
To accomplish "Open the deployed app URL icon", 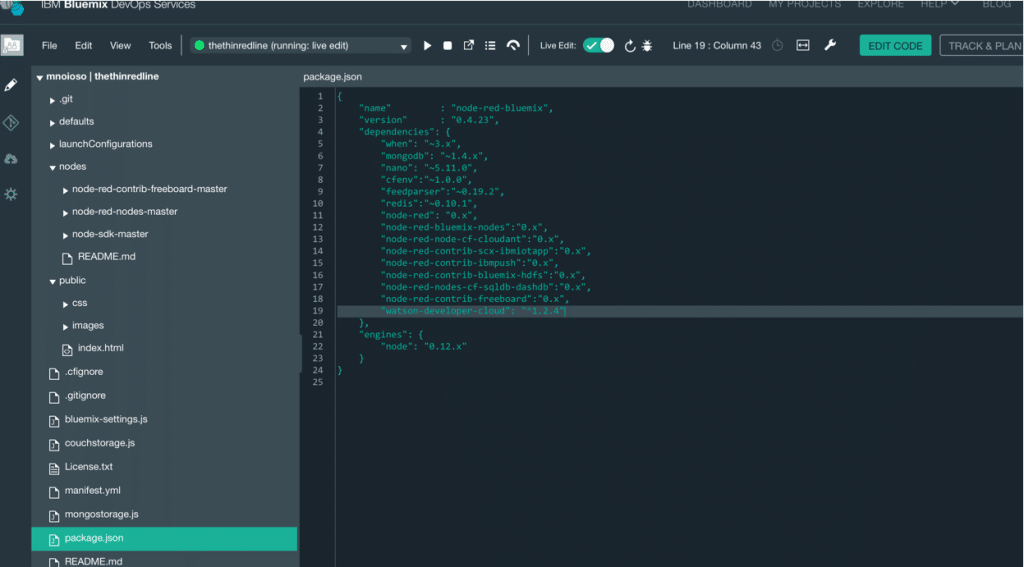I will pyautogui.click(x=468, y=46).
